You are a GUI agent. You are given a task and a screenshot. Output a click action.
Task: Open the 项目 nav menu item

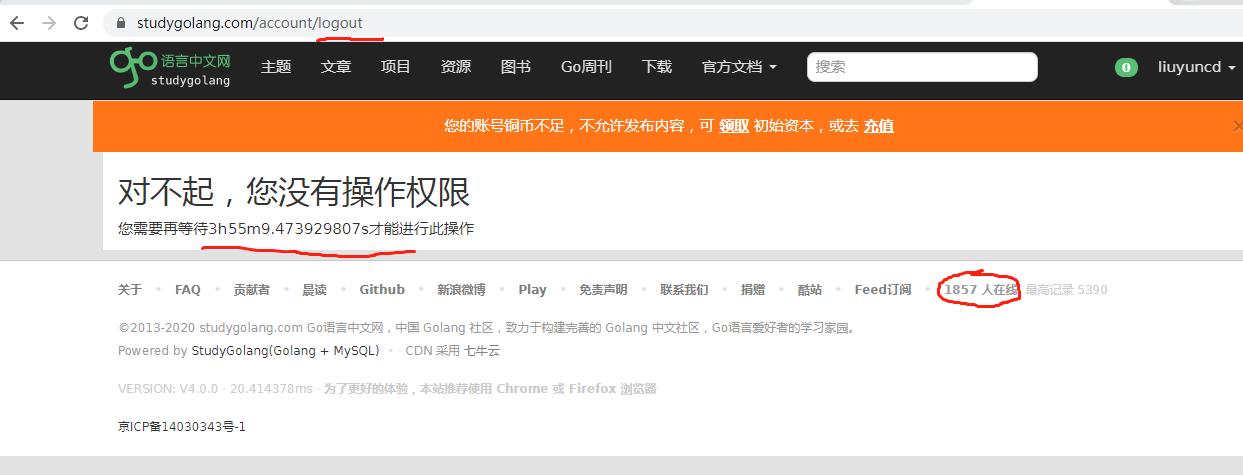pyautogui.click(x=396, y=67)
